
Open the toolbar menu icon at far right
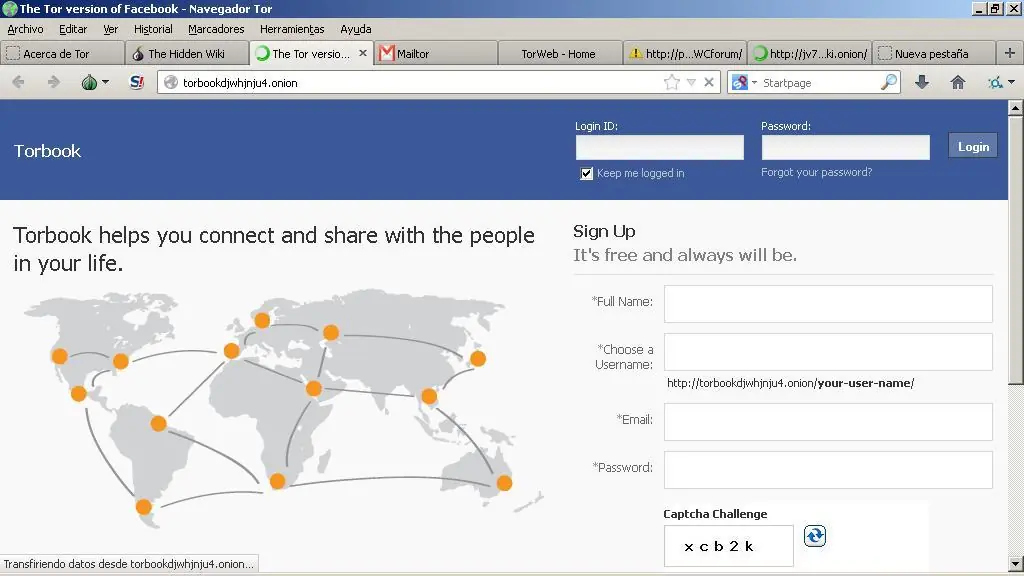coord(1000,82)
